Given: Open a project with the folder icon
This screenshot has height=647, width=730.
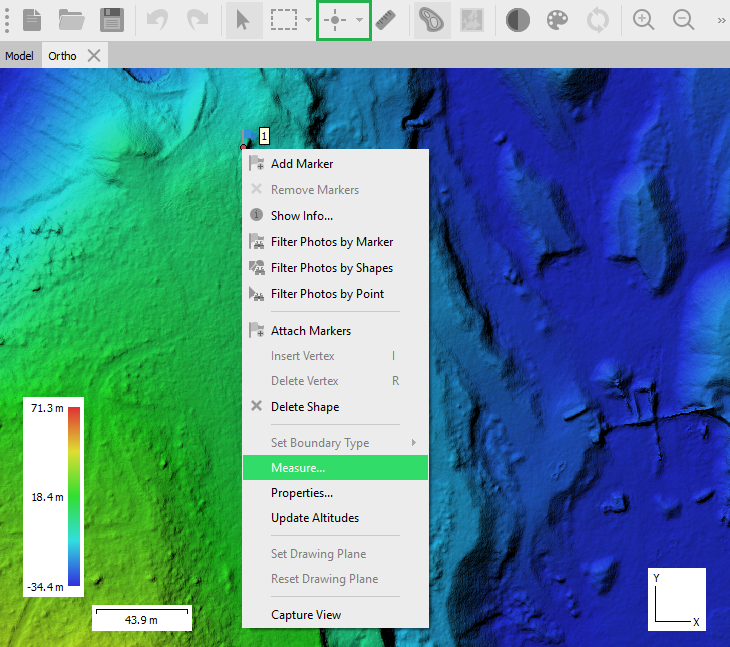Looking at the screenshot, I should click(71, 20).
